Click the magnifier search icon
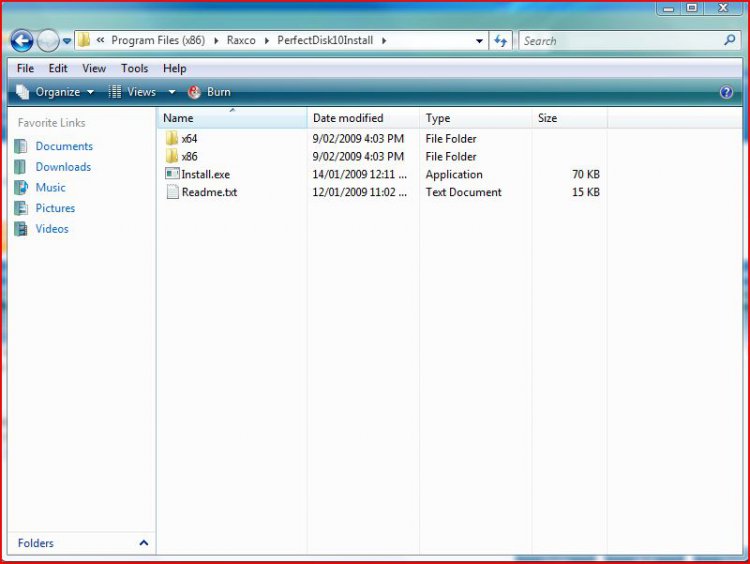 coord(729,40)
